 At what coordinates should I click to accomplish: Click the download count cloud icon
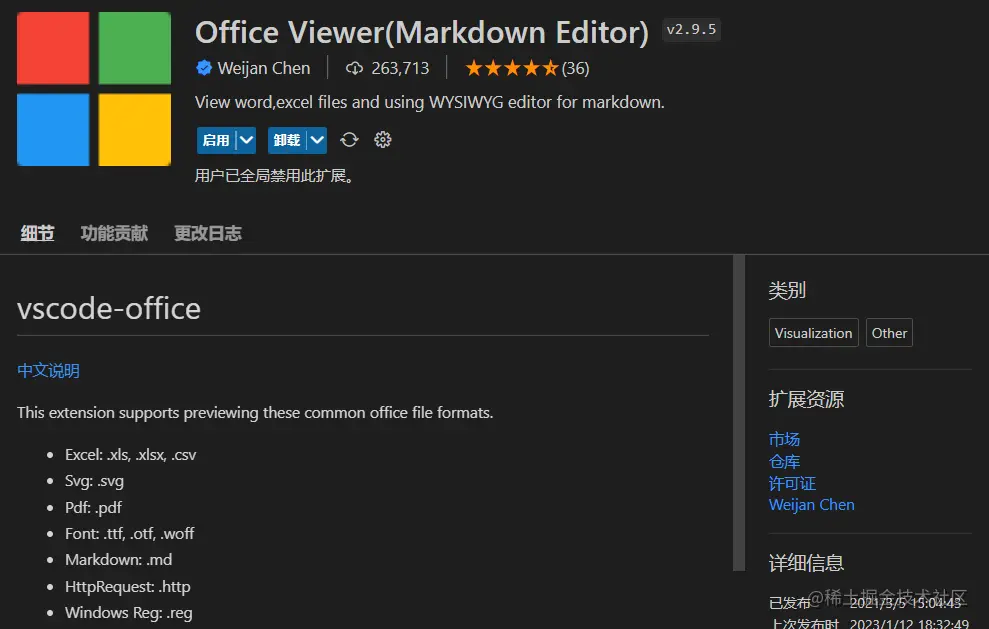[354, 68]
